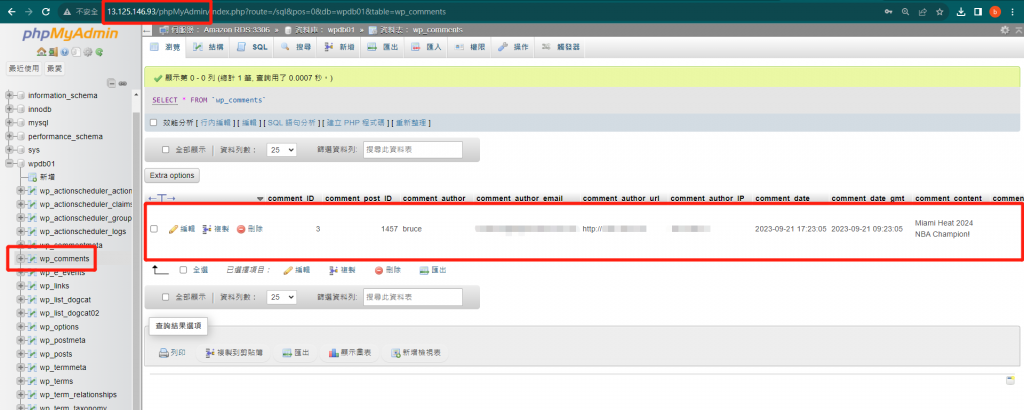Select the bruce comment row checkbox
Image resolution: width=1024 pixels, height=410 pixels.
click(x=154, y=229)
